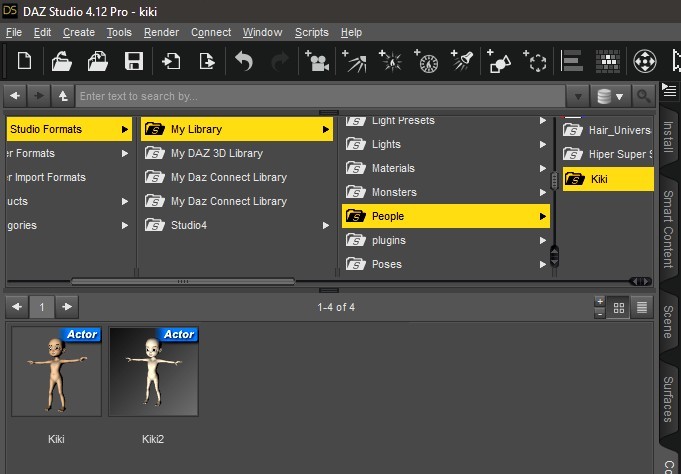Expand the Studio4 folder arrow
This screenshot has height=474, width=681.
(325, 225)
